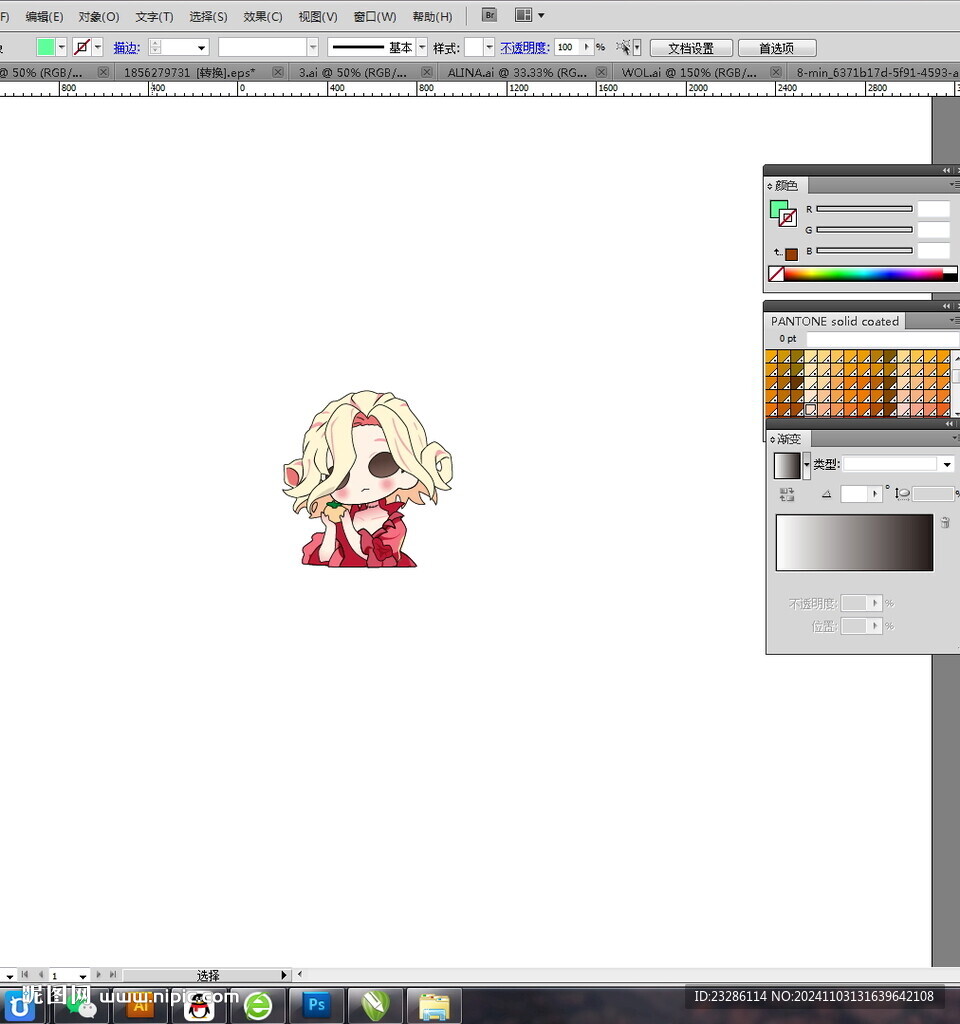960x1024 pixels.
Task: Click the 文档设置 button
Action: pos(691,48)
